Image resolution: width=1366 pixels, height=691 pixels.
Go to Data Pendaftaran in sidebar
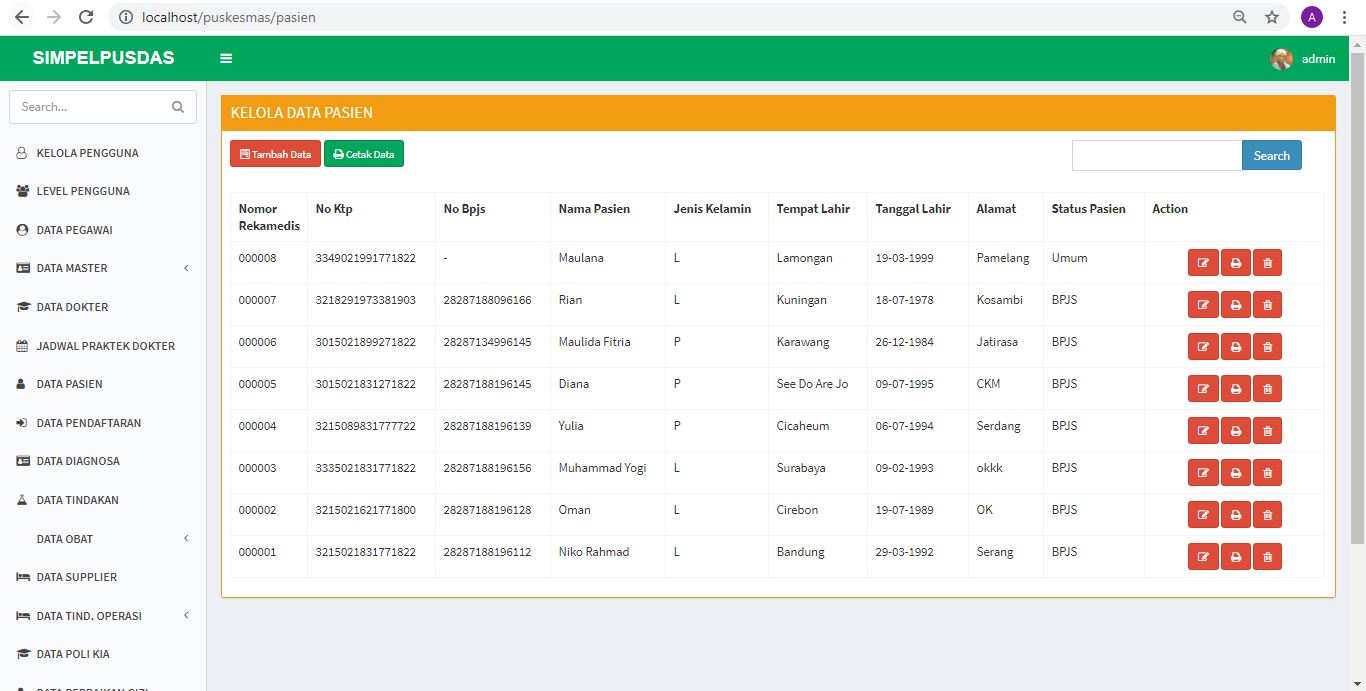pyautogui.click(x=88, y=423)
